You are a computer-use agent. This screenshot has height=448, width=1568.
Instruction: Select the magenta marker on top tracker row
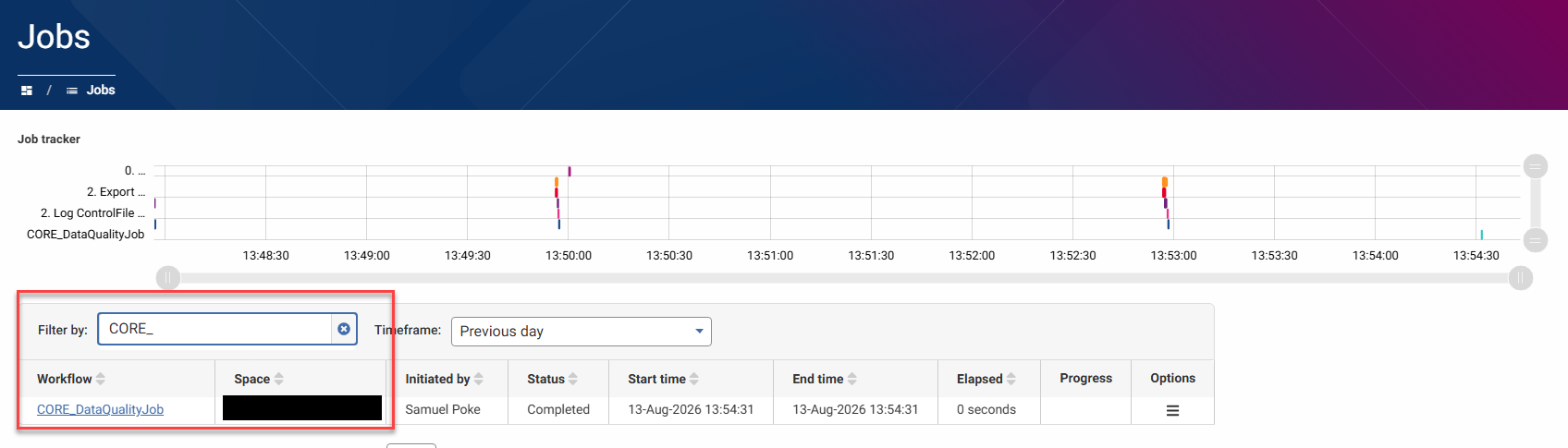(570, 171)
